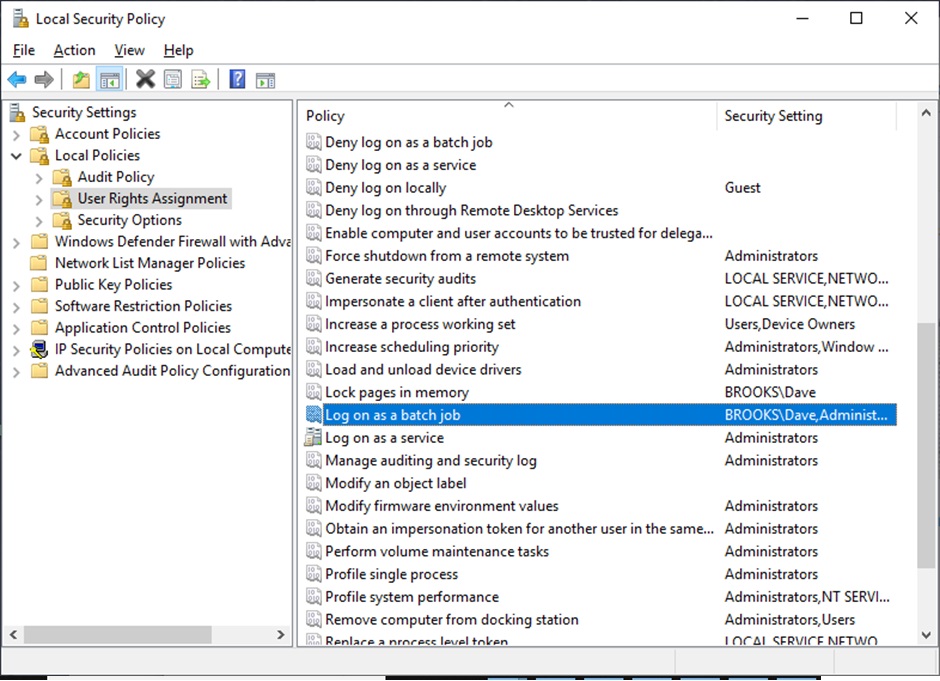Viewport: 940px width, 681px height.
Task: Collapse the Local Policies tree node
Action: point(18,155)
